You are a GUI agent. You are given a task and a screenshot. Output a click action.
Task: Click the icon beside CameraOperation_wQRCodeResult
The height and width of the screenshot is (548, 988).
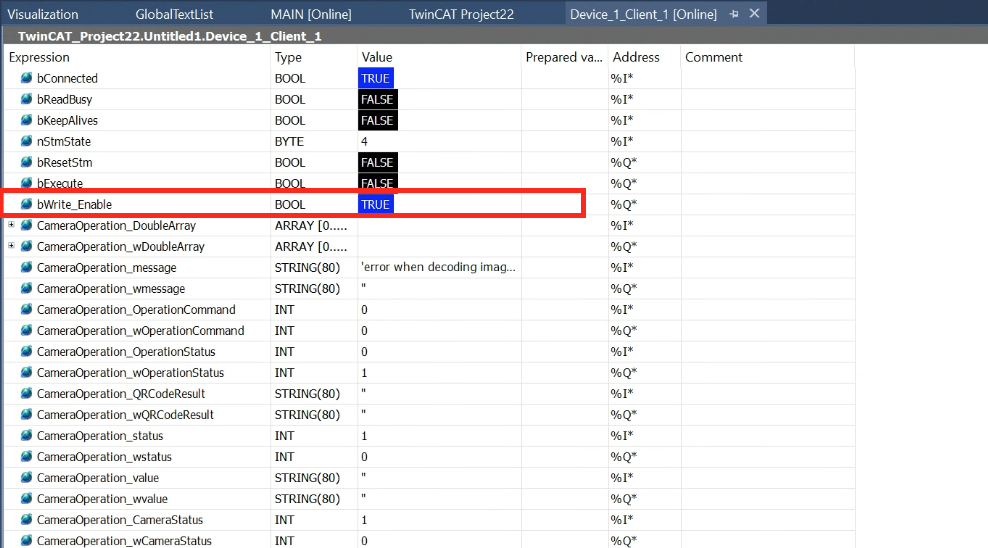26,414
